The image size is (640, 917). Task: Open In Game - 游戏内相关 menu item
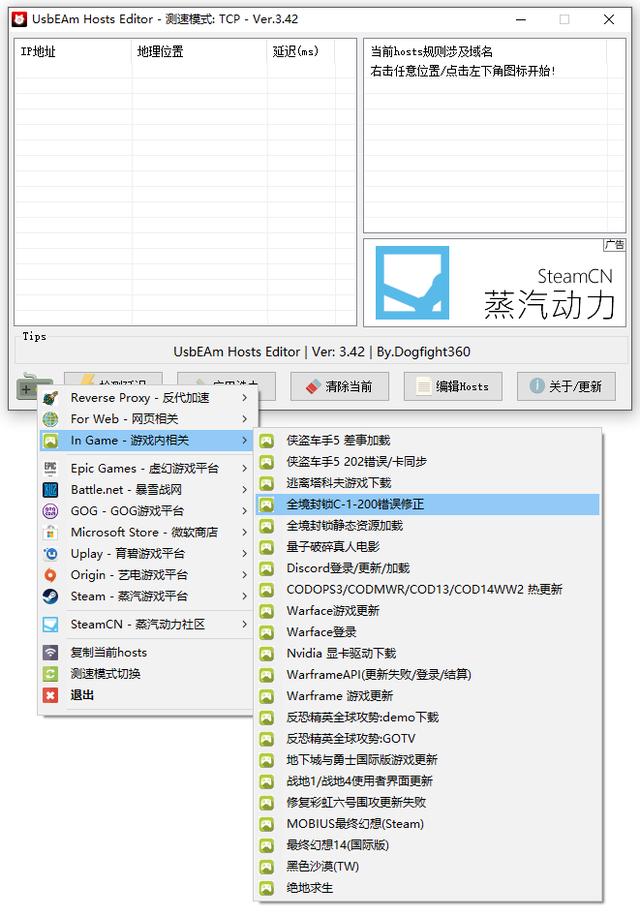point(146,440)
